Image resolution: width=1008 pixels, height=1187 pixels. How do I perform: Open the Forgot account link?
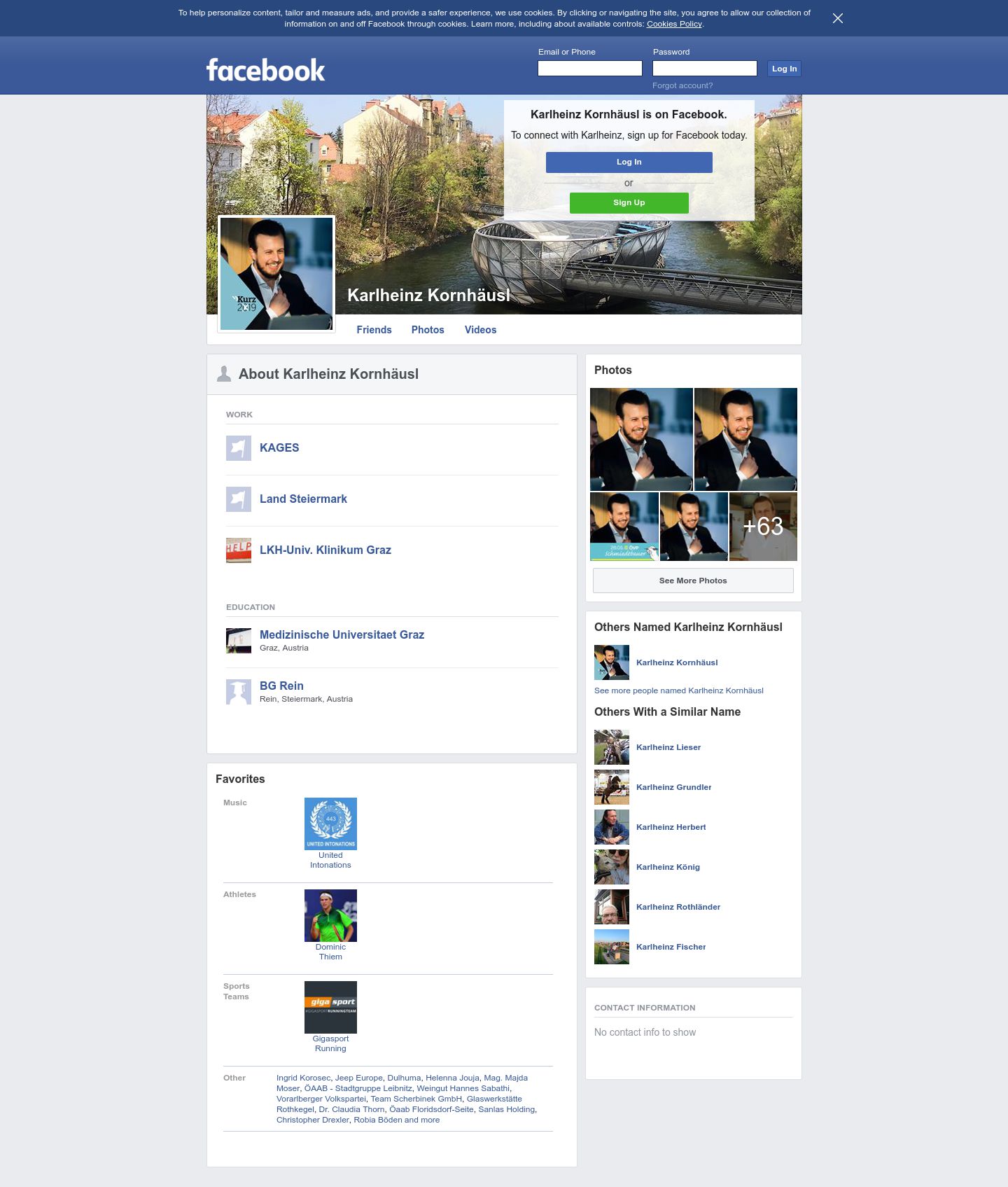[682, 85]
